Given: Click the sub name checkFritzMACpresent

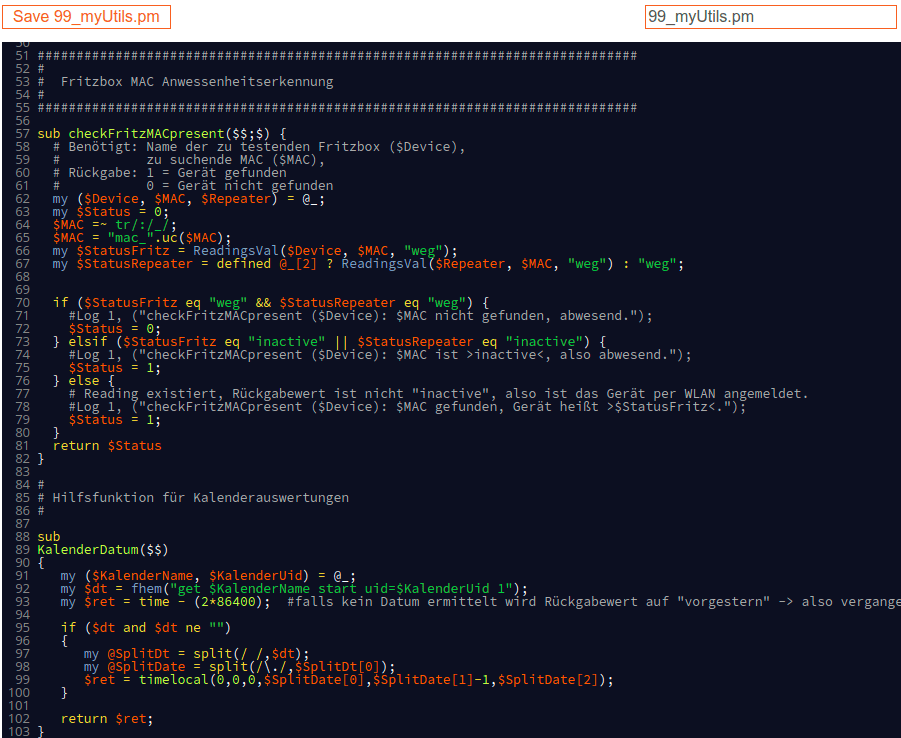Looking at the screenshot, I should point(147,134).
